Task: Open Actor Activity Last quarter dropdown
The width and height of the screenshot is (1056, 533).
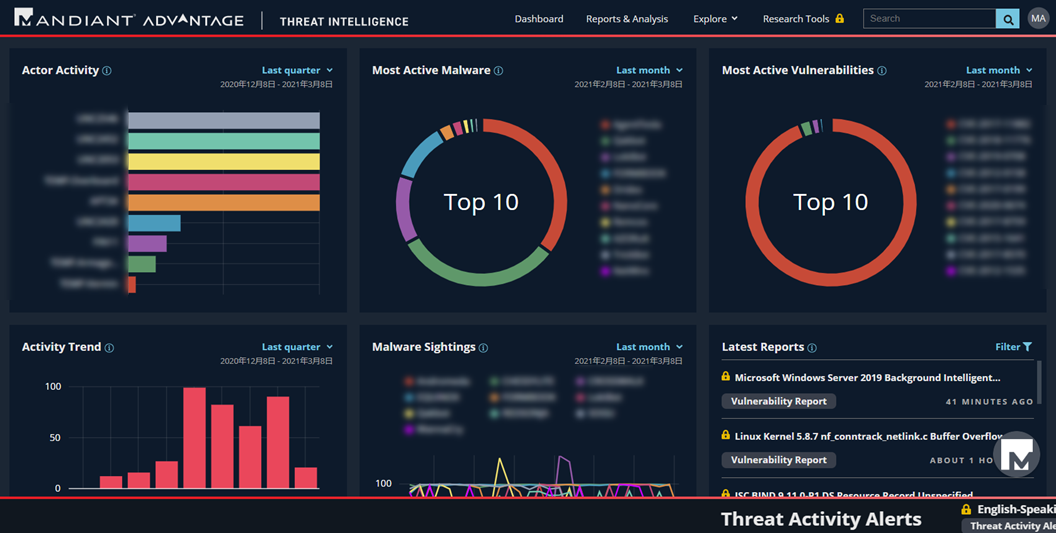Action: click(x=297, y=70)
